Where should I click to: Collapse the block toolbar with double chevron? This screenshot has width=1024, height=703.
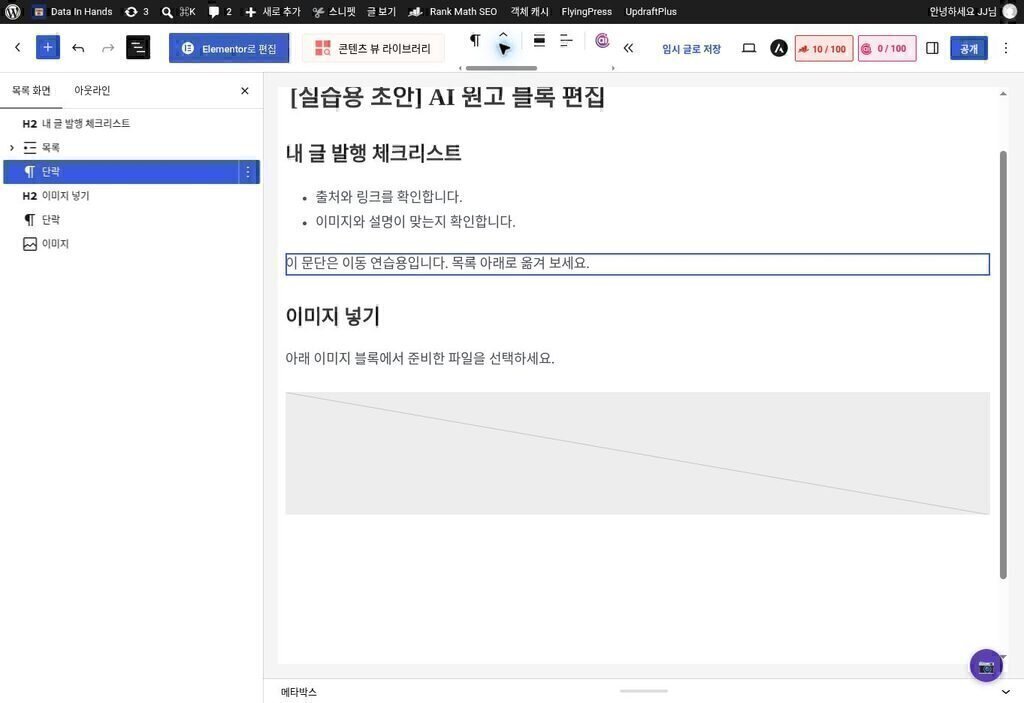(x=628, y=48)
